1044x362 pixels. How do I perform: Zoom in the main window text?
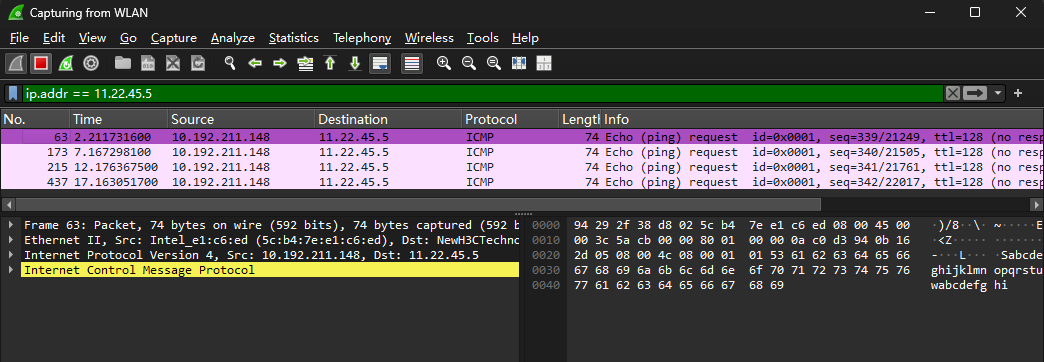[443, 63]
